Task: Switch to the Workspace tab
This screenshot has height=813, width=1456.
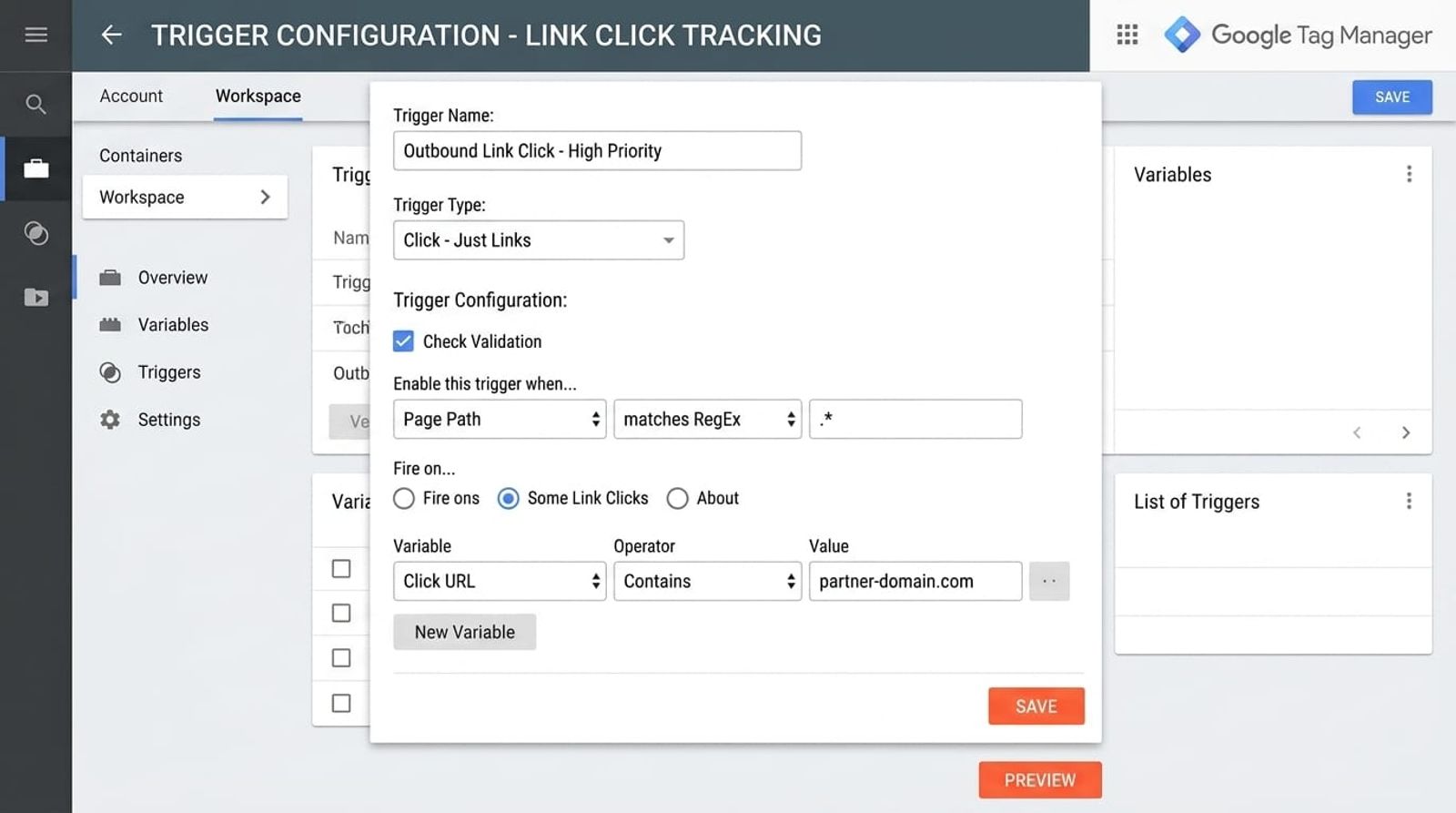Action: (x=258, y=96)
